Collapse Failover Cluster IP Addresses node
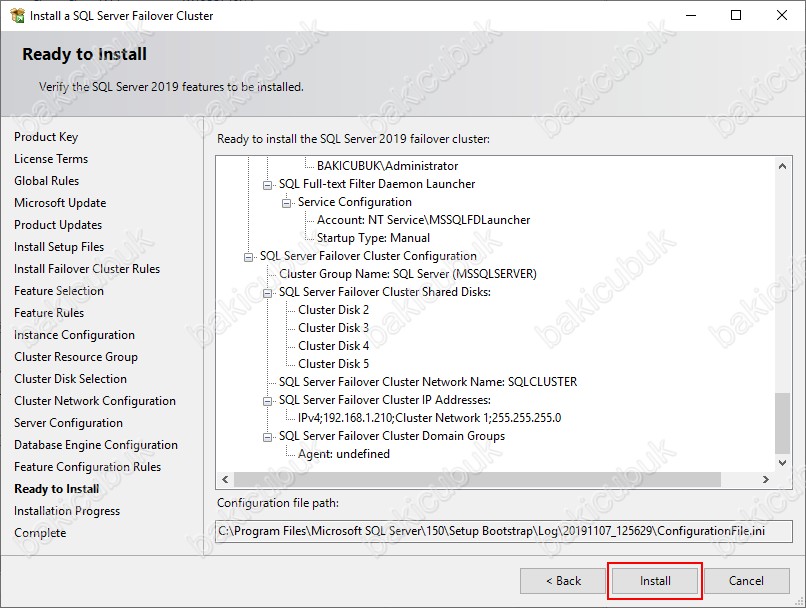 click(267, 401)
